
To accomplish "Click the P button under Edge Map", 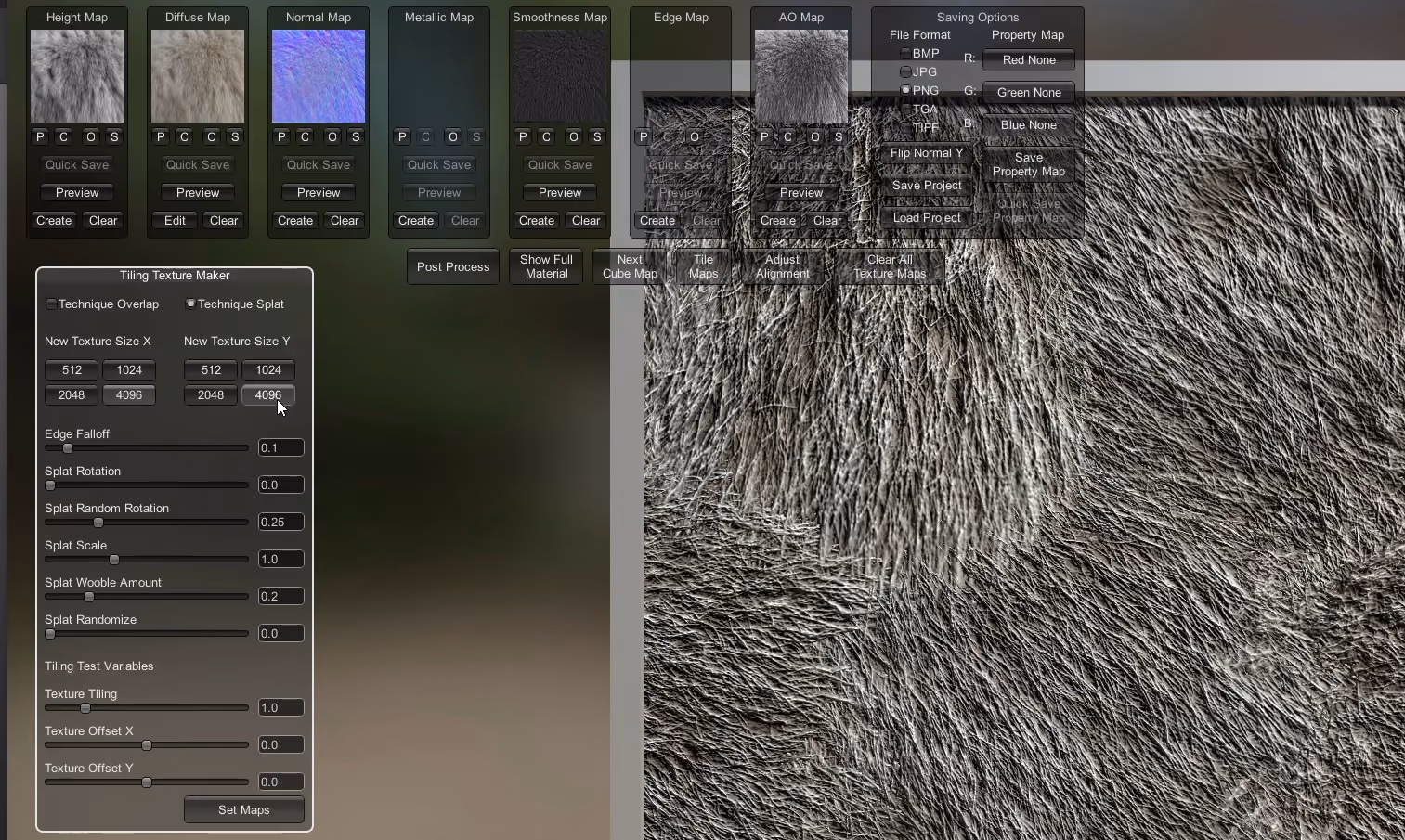I will pyautogui.click(x=644, y=136).
